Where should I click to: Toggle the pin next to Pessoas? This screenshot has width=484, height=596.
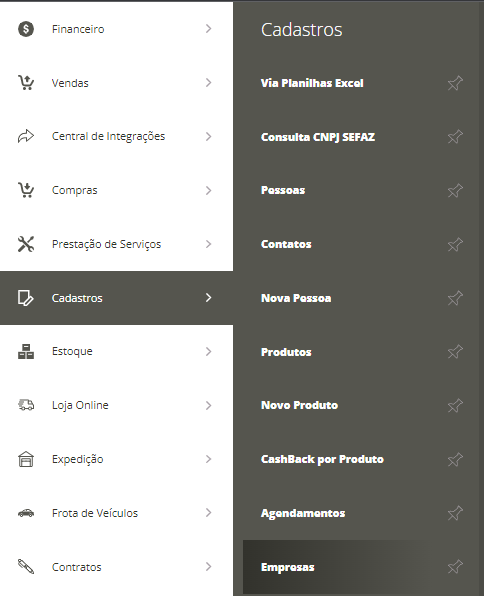point(455,190)
